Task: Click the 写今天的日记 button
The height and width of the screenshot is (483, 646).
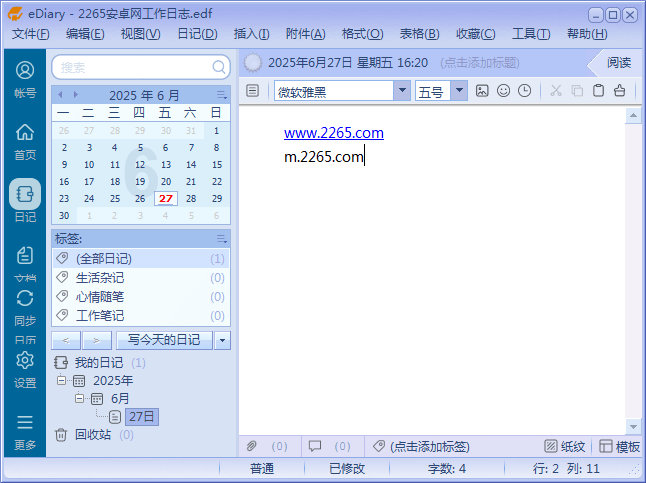Action: 163,340
